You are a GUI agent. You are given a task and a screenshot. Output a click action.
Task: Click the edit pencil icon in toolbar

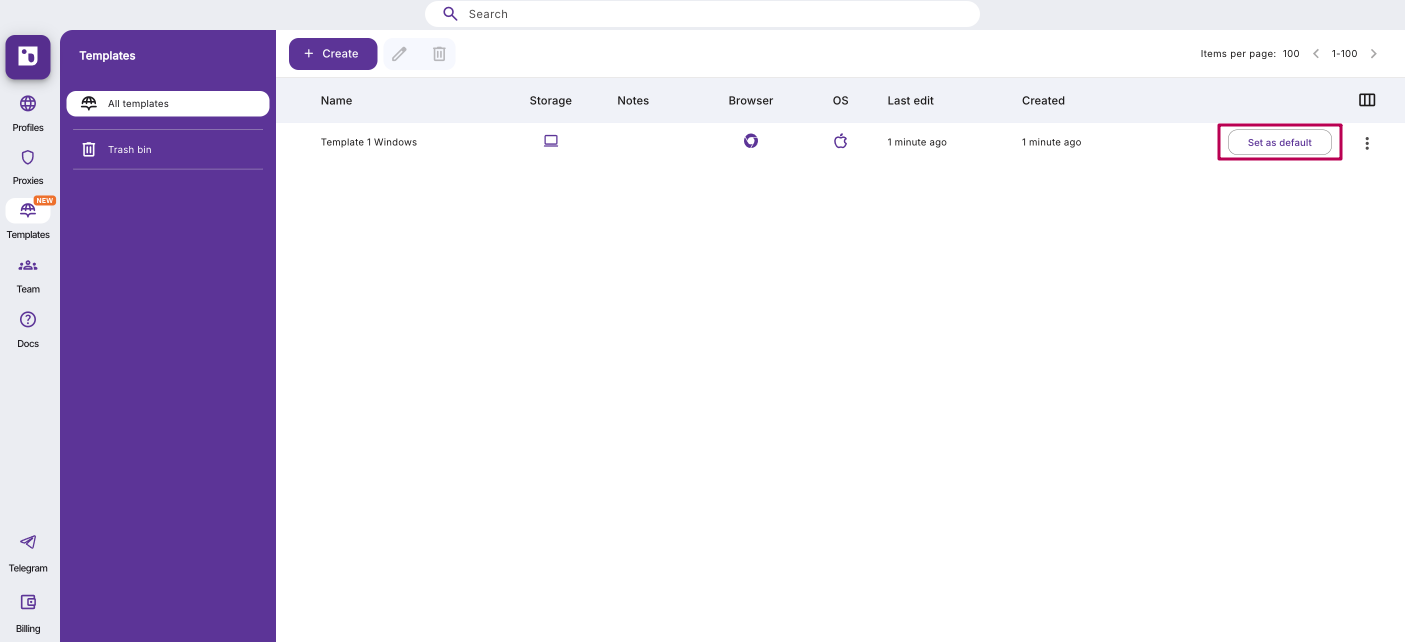pos(400,54)
